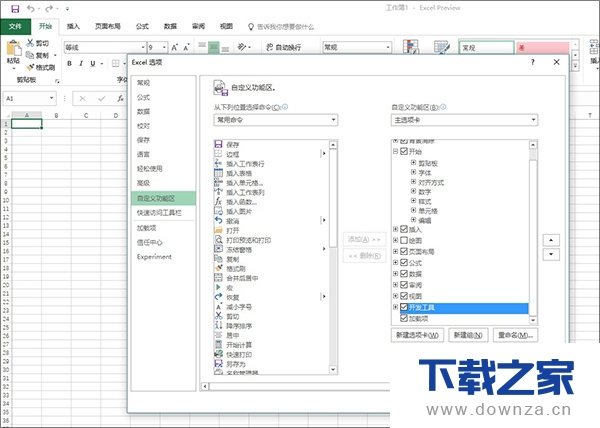Click the 告诉我你想要做什么 search box
600x428 pixels.
(281, 26)
